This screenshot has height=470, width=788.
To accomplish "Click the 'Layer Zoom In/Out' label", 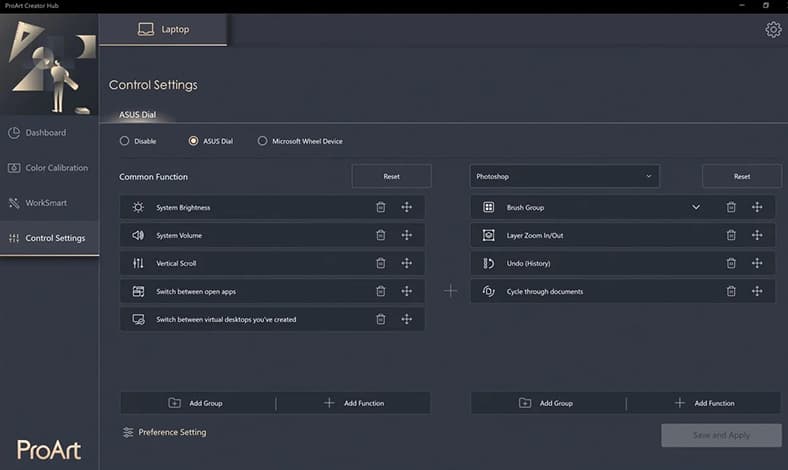I will point(535,235).
